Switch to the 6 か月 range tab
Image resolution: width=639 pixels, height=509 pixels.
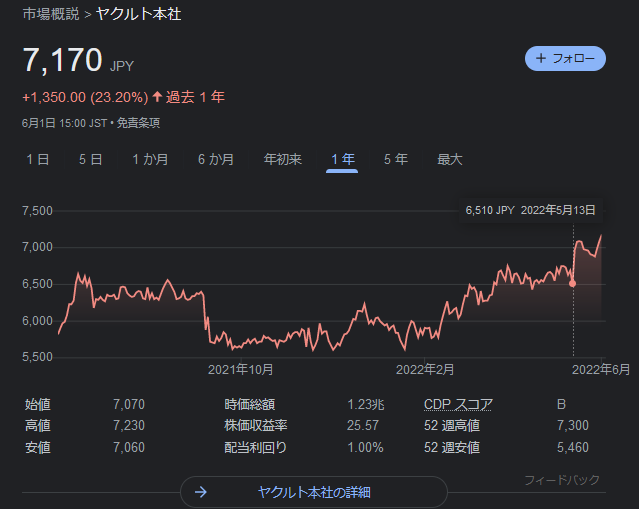coord(216,159)
